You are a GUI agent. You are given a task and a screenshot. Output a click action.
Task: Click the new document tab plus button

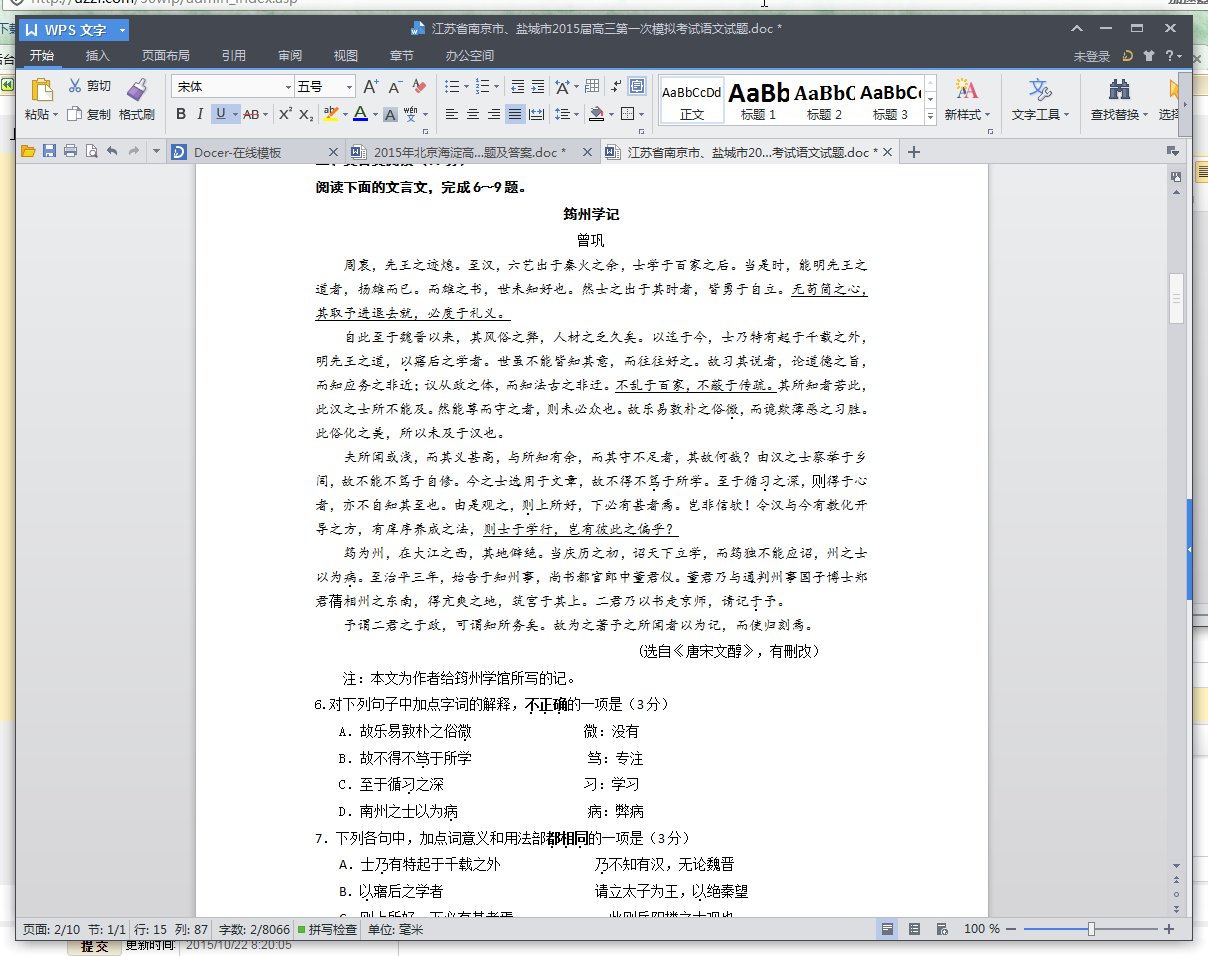point(912,152)
